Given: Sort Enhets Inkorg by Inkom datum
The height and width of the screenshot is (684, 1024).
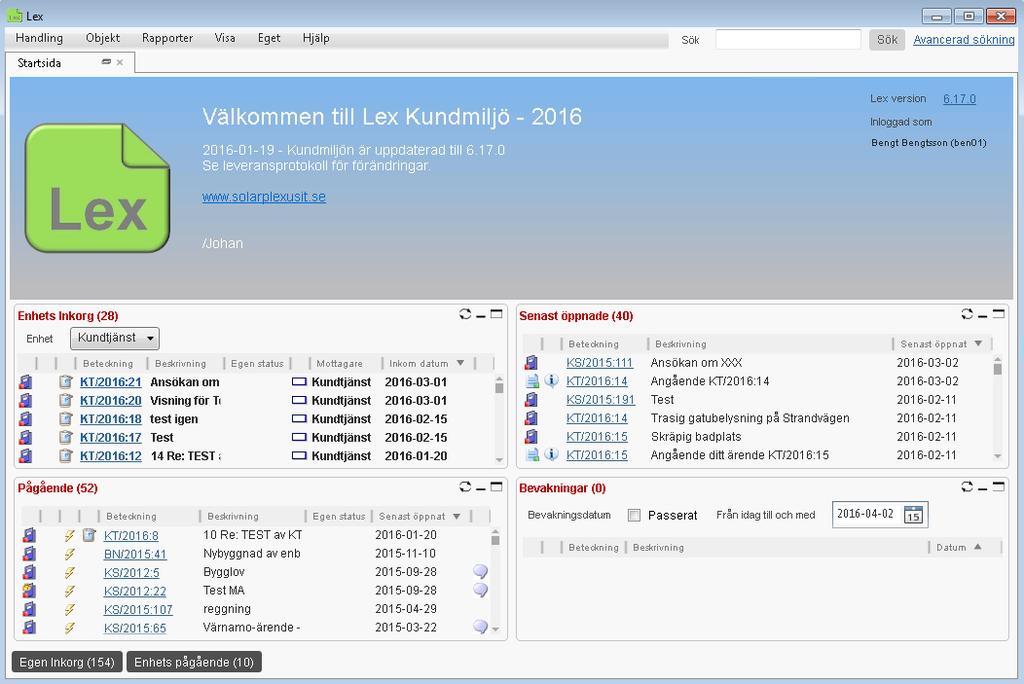Looking at the screenshot, I should click(x=426, y=363).
